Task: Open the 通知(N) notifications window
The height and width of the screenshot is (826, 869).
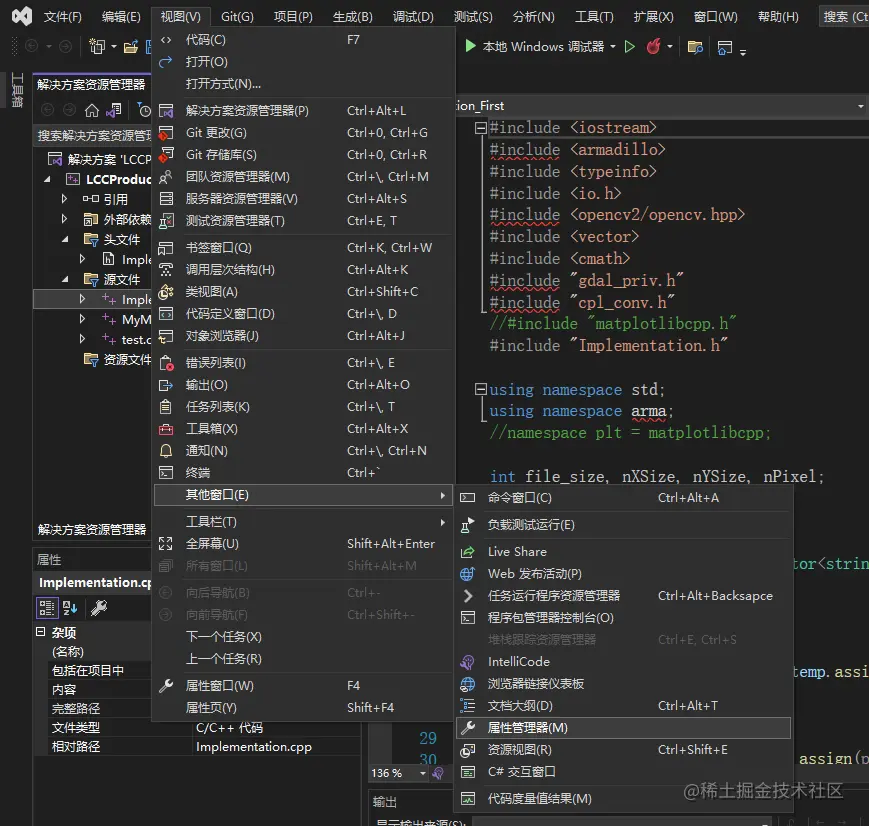Action: pyautogui.click(x=303, y=451)
